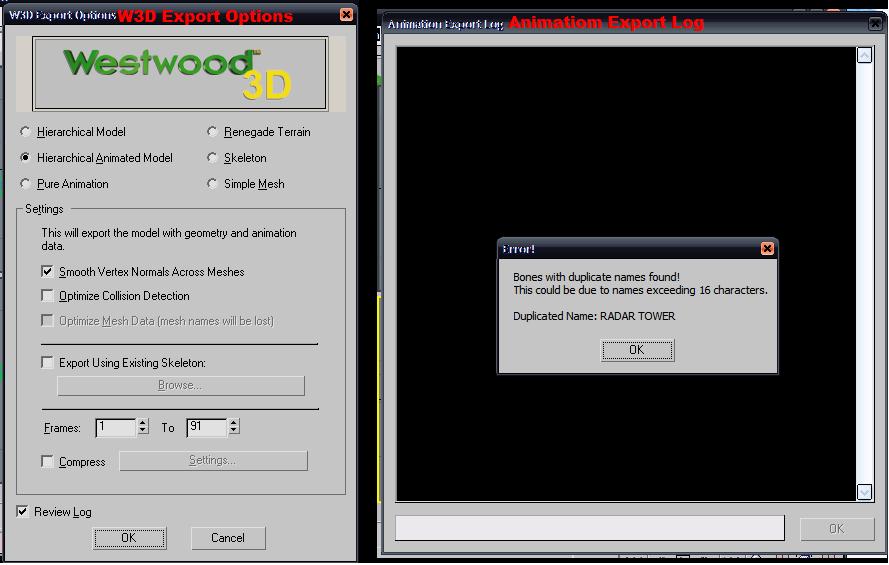Viewport: 889px width, 565px height.
Task: Click the log scrollbar down arrow
Action: [x=864, y=492]
